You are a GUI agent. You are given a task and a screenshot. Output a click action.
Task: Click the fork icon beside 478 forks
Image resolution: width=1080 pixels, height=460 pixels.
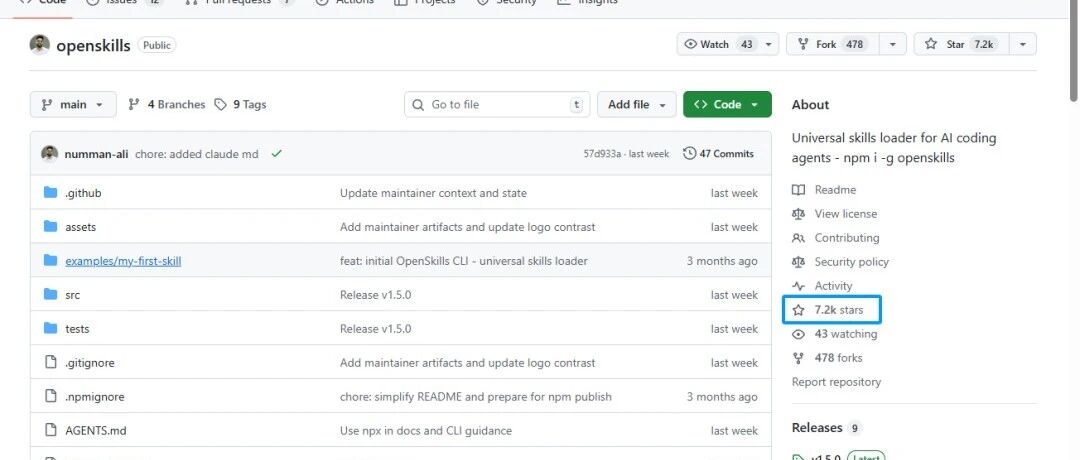798,358
